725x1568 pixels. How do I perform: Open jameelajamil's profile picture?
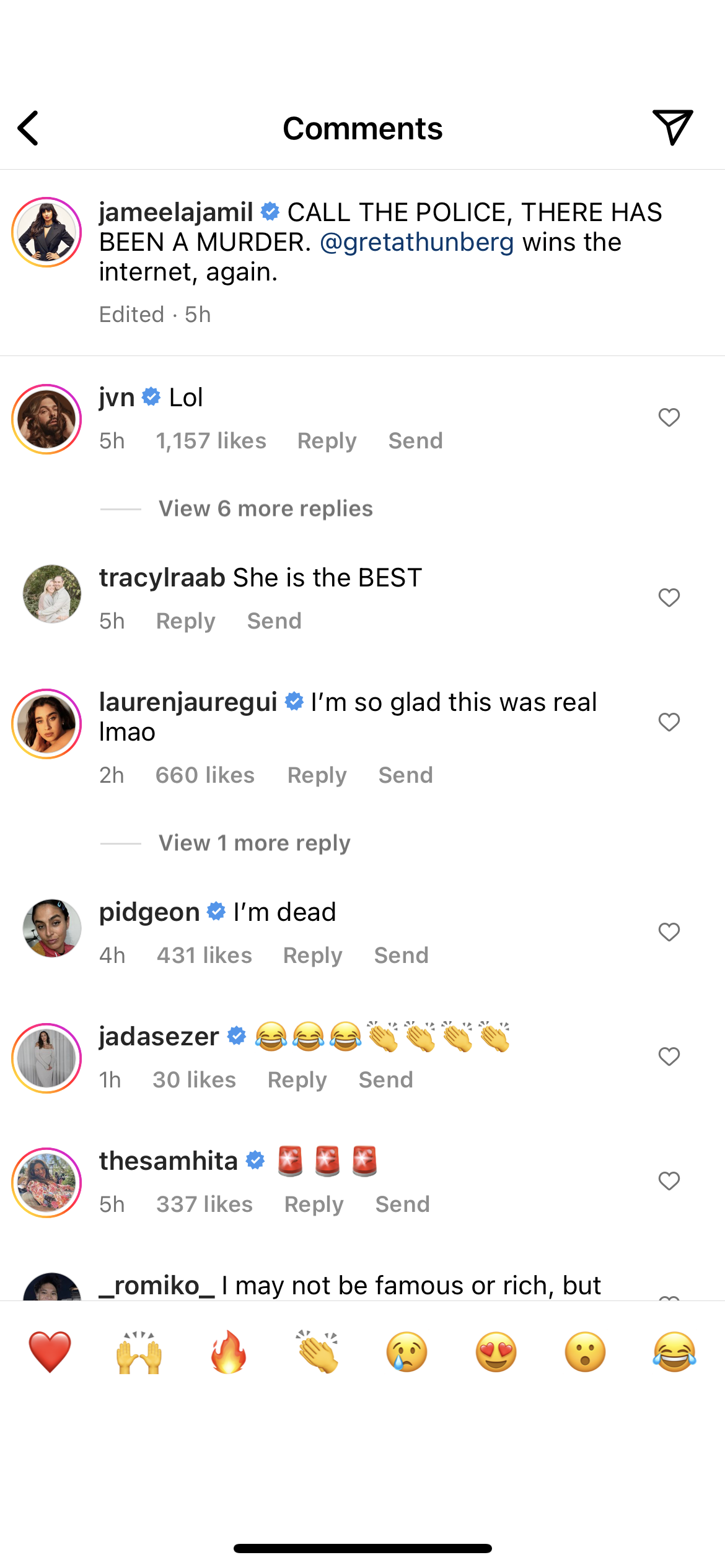coord(47,232)
